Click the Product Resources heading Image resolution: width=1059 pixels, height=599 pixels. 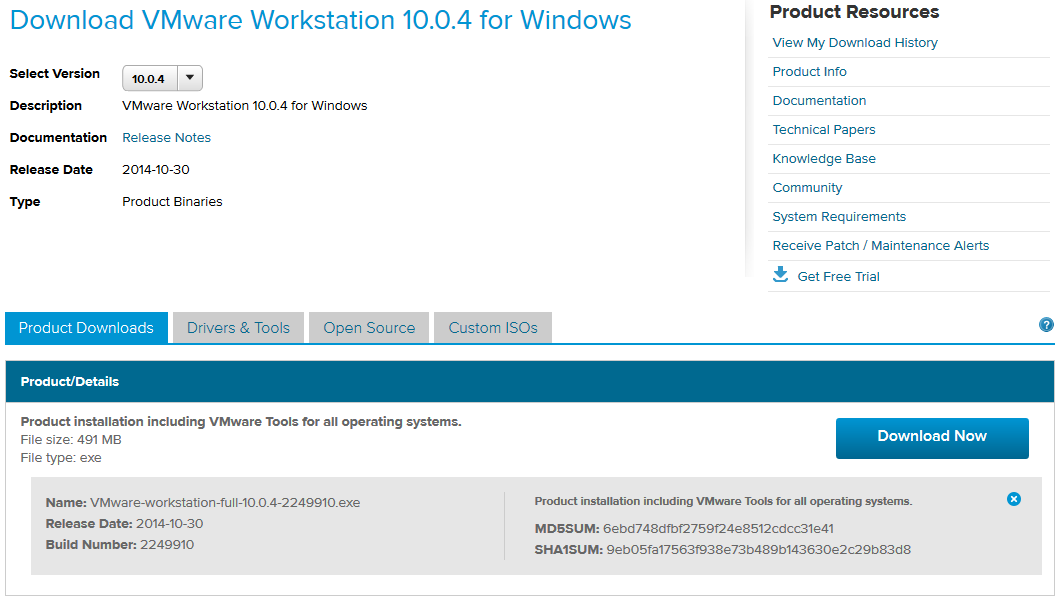tap(854, 11)
